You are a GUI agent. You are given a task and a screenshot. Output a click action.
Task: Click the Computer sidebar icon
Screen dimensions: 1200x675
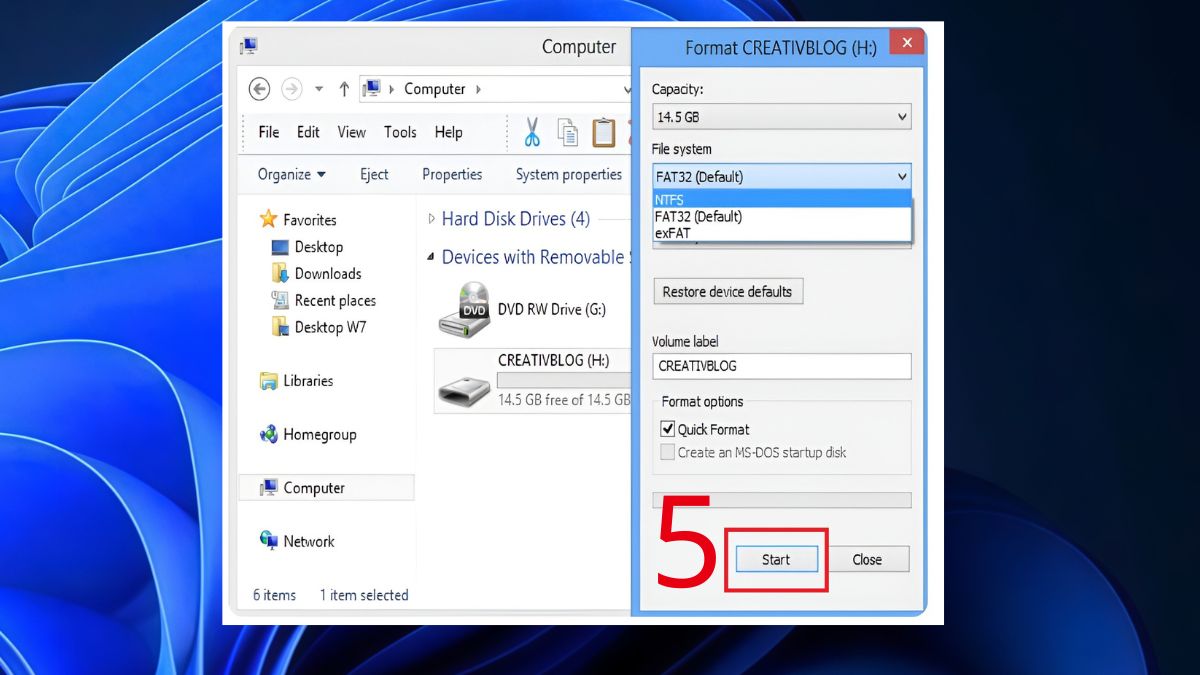(268, 488)
